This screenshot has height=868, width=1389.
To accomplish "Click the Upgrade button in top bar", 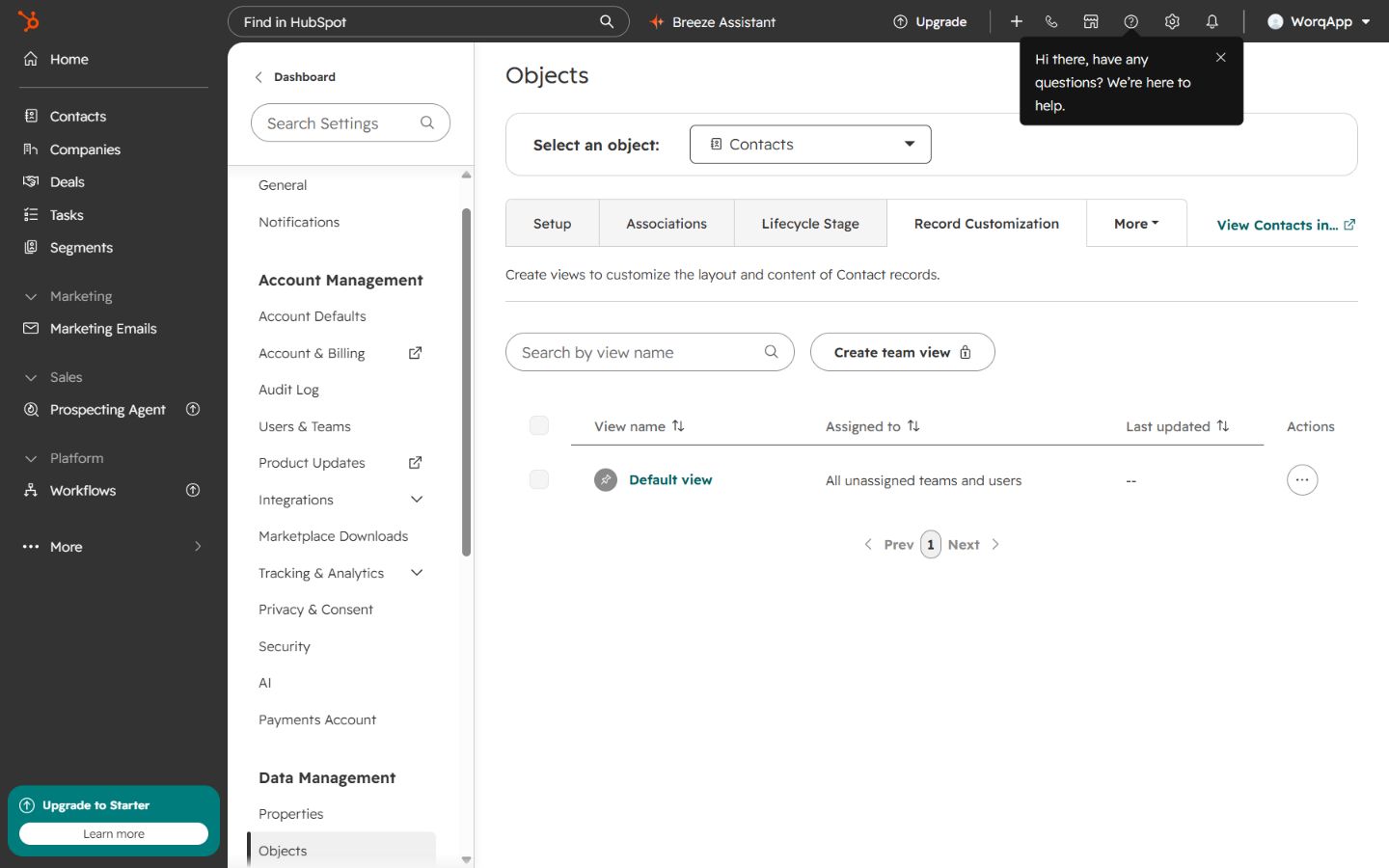I will [x=930, y=21].
